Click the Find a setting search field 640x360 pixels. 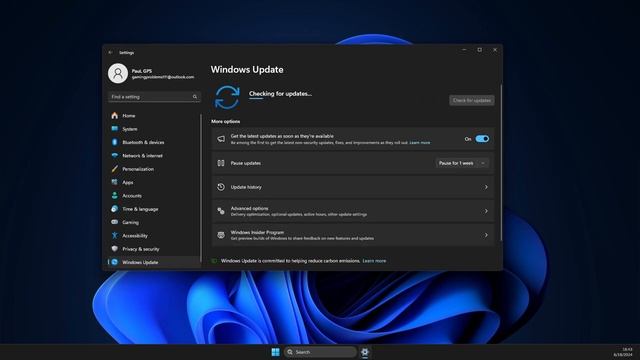[x=154, y=97]
